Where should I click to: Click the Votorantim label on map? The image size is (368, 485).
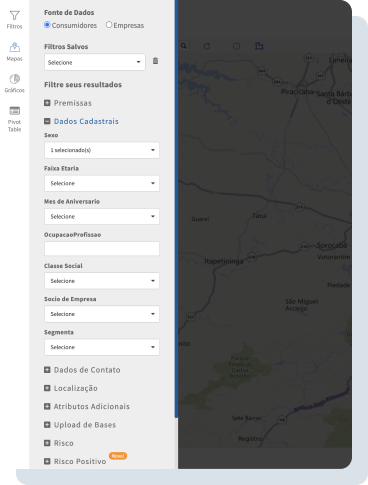(334, 257)
